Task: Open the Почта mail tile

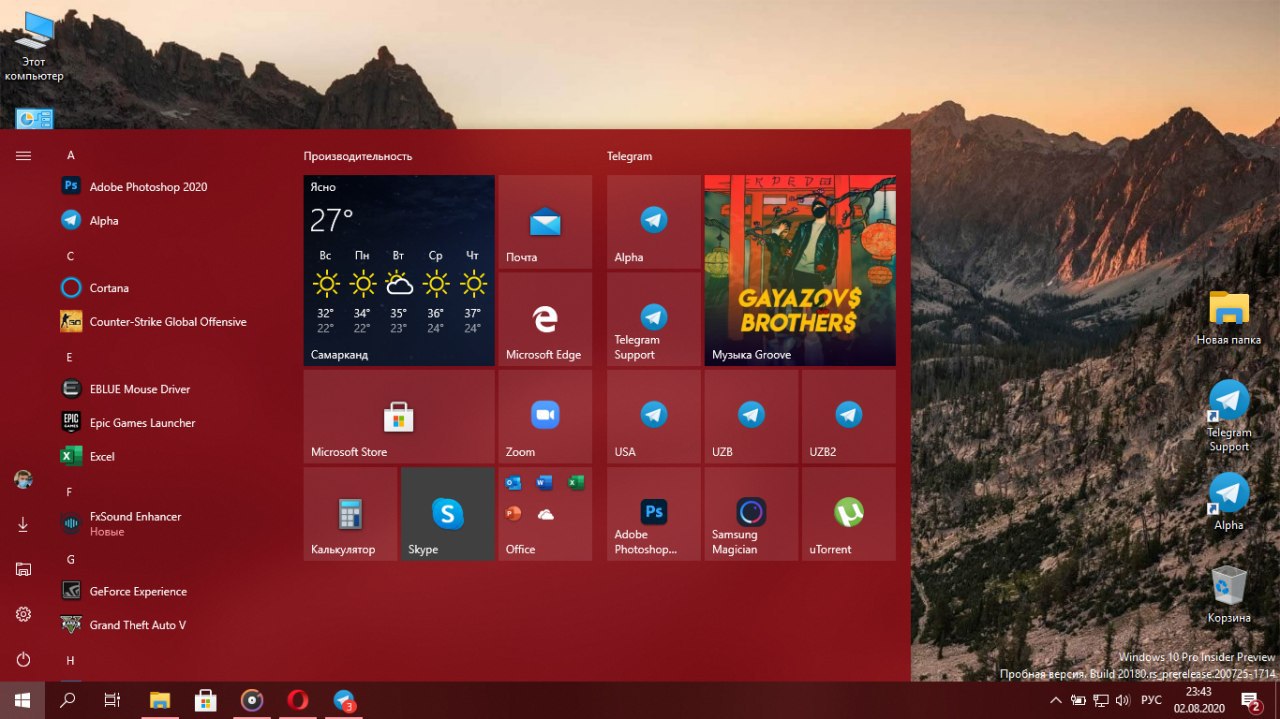Action: [545, 222]
